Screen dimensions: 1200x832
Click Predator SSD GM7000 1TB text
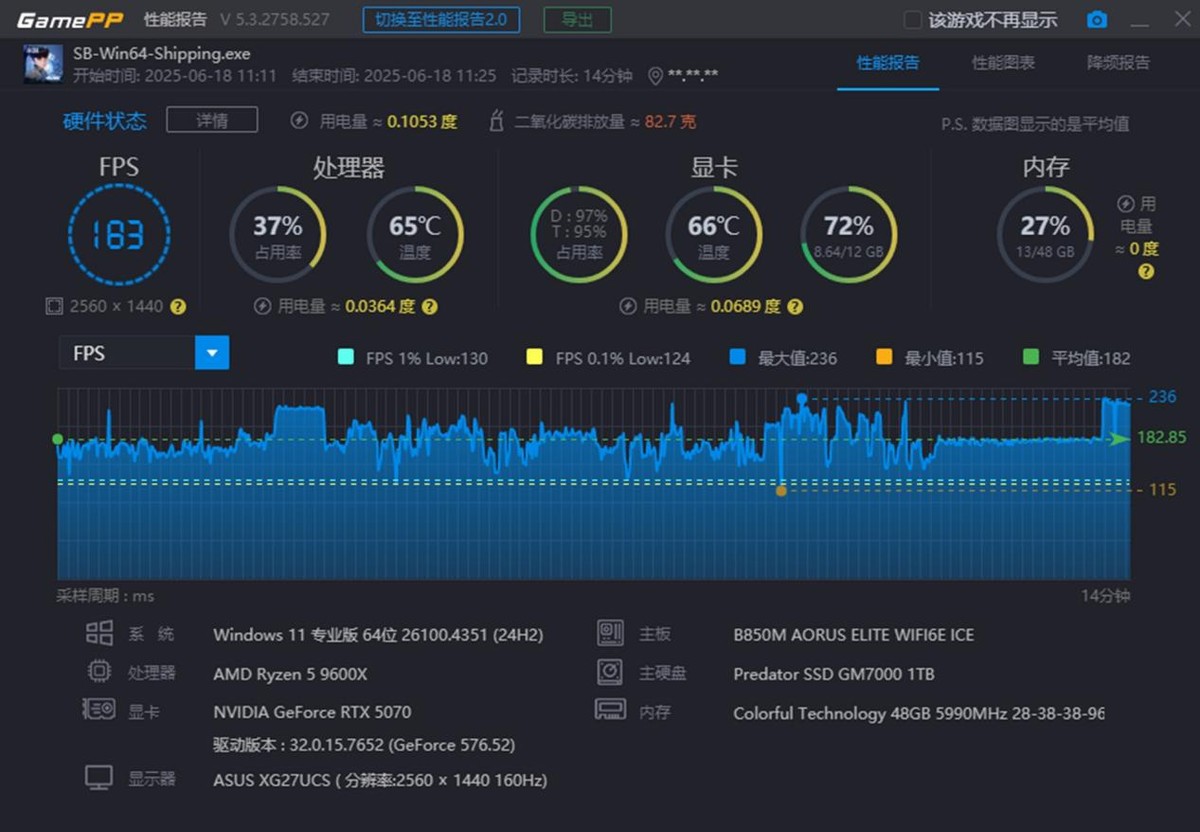pos(834,674)
